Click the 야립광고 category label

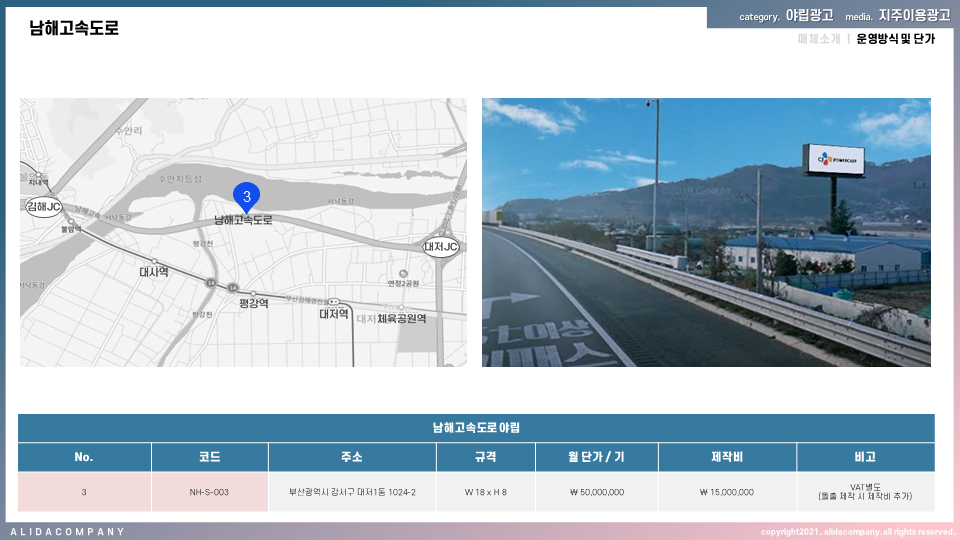coord(809,16)
